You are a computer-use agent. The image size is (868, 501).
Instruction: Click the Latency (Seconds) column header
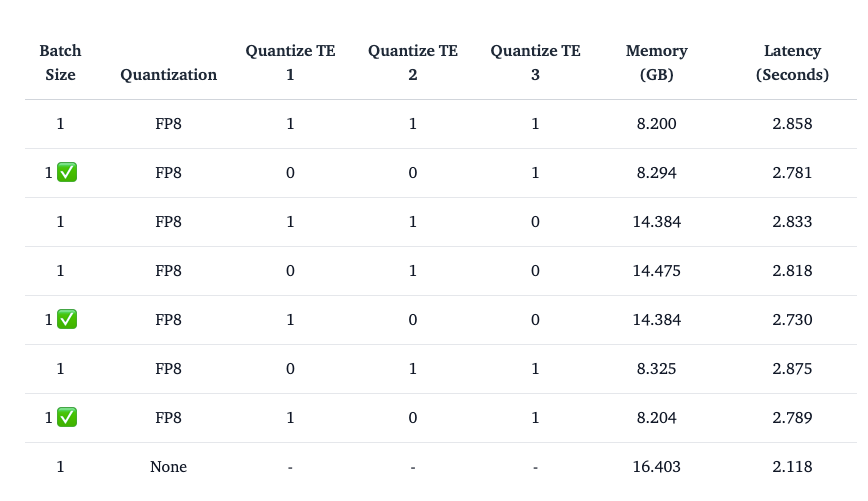pyautogui.click(x=792, y=62)
